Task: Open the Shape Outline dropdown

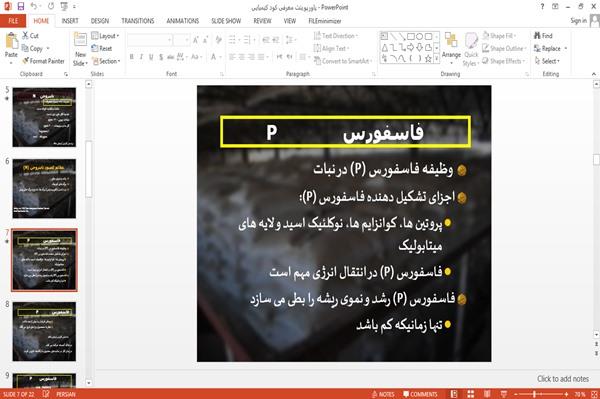Action: tap(504, 49)
